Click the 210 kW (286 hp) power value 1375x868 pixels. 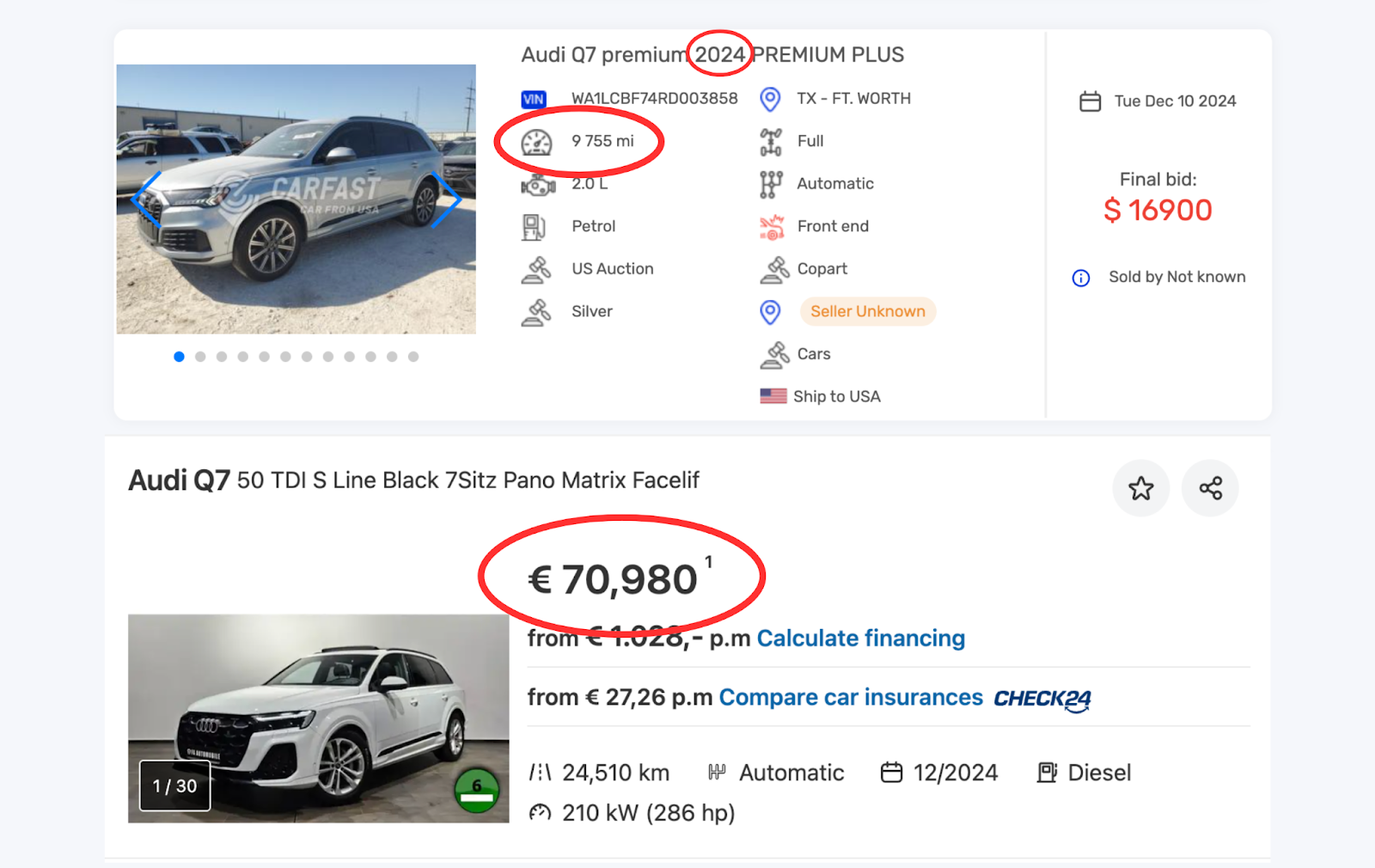point(649,813)
